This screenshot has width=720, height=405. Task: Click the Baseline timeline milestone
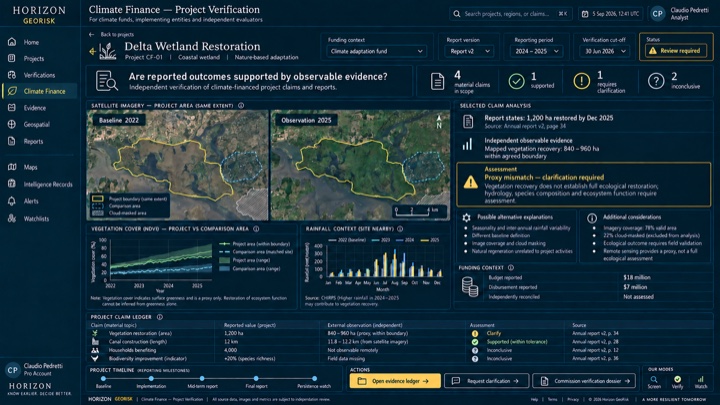click(103, 379)
